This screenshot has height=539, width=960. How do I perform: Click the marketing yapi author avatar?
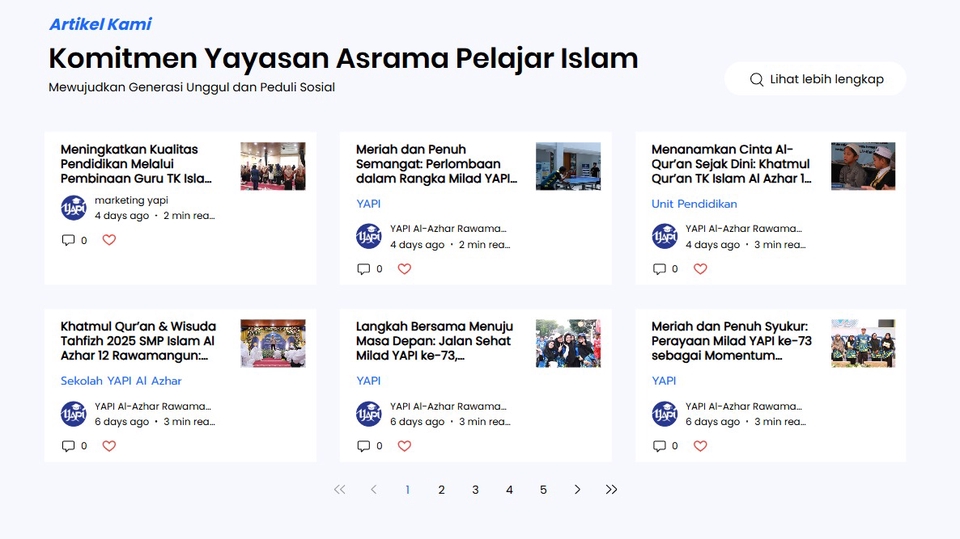click(x=73, y=208)
